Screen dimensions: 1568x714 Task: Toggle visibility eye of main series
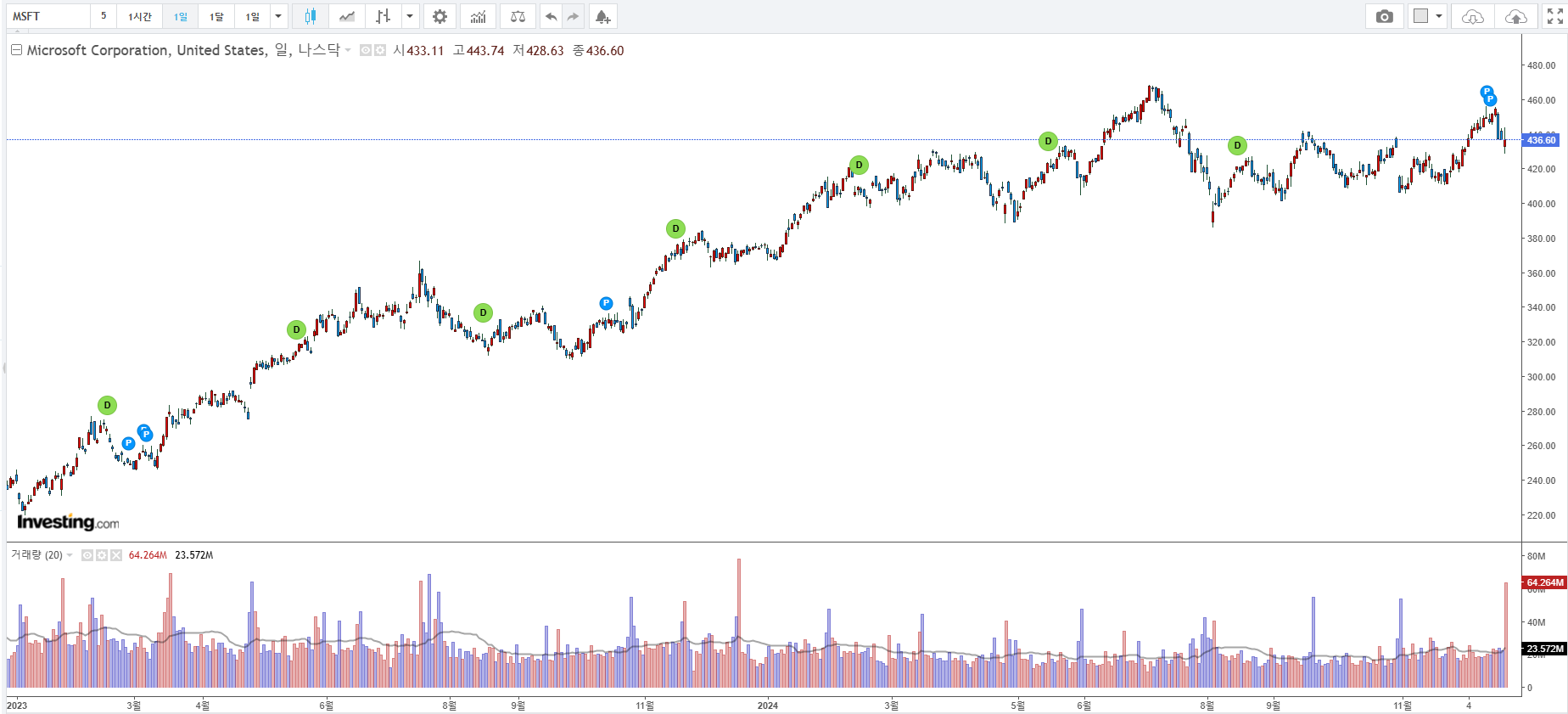click(x=366, y=51)
